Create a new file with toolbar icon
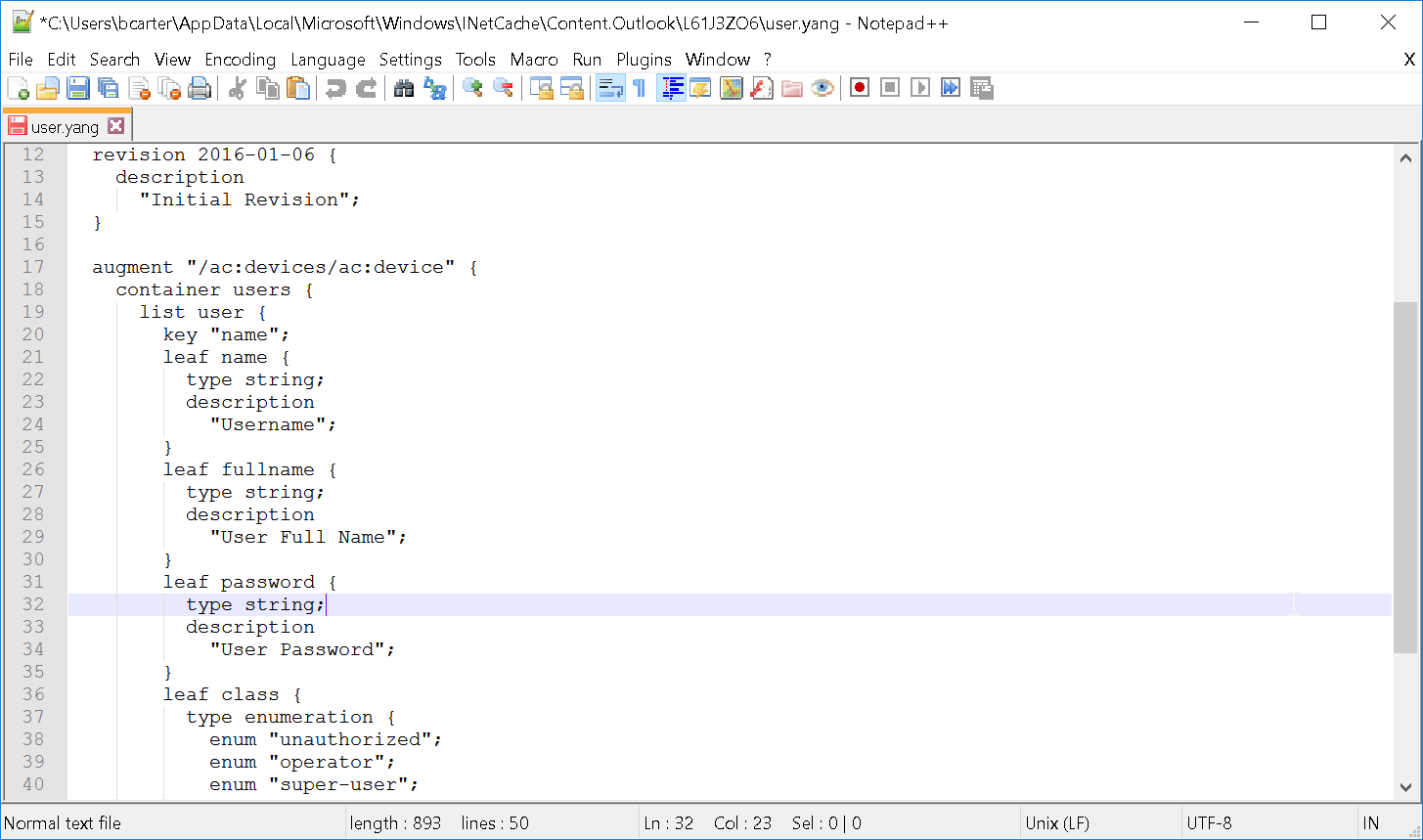 coord(18,88)
